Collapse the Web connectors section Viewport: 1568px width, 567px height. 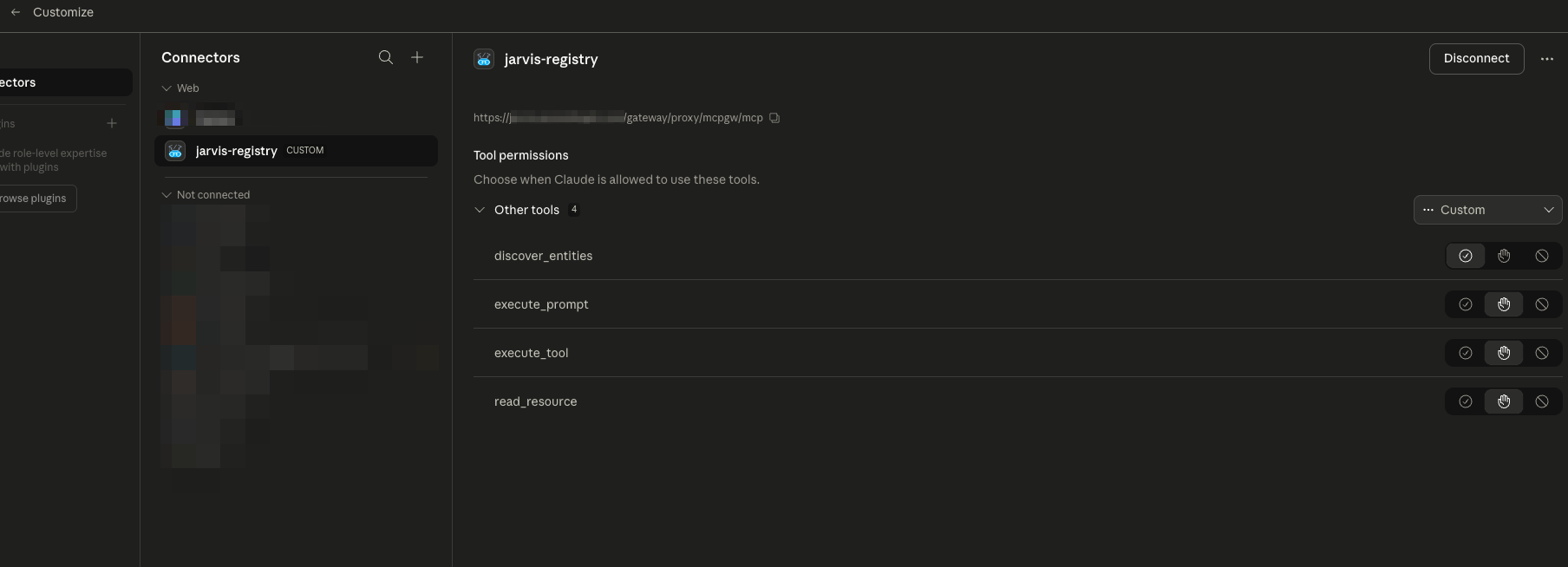[x=167, y=88]
